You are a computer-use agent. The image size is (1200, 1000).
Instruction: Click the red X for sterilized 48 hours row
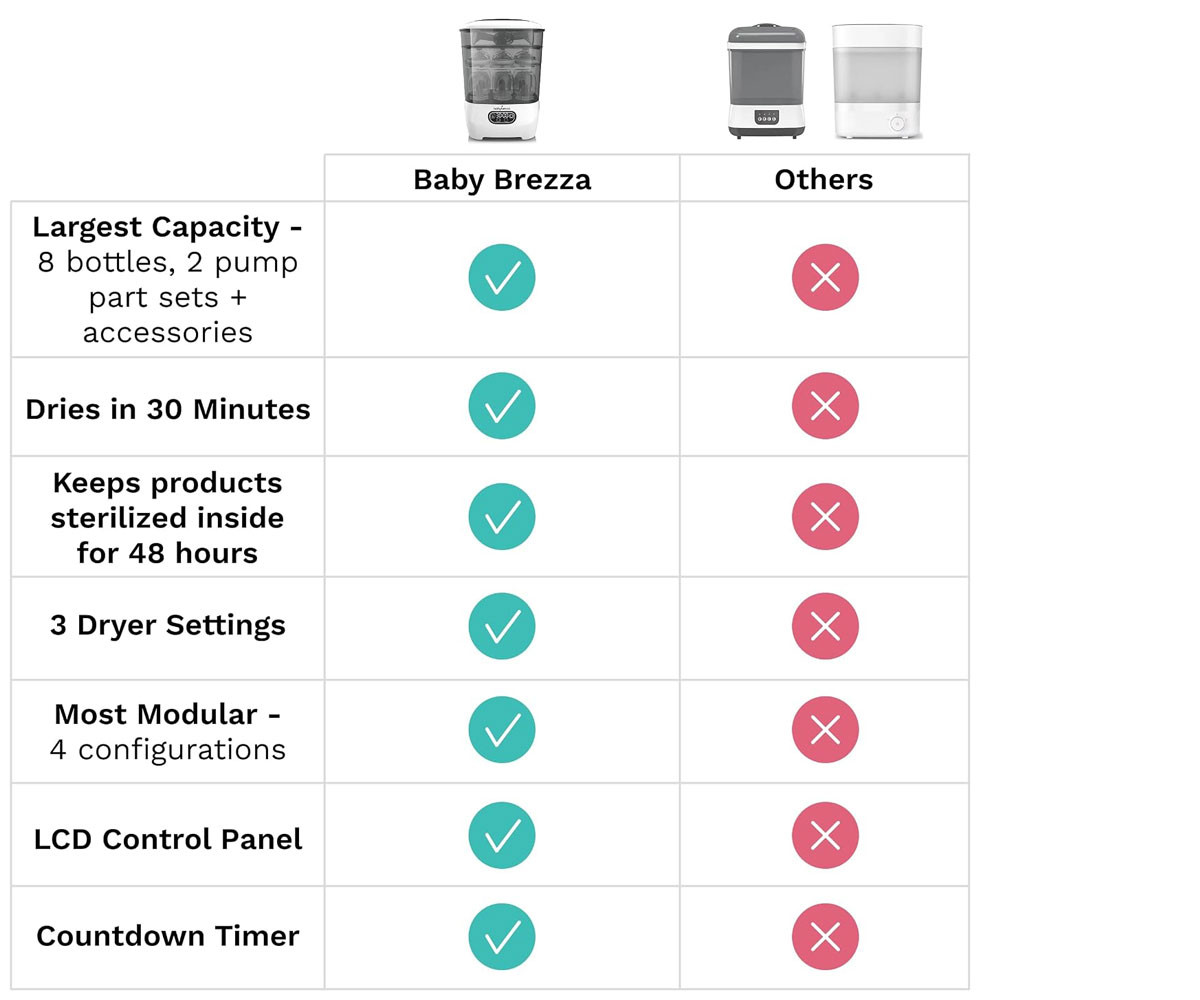(825, 516)
